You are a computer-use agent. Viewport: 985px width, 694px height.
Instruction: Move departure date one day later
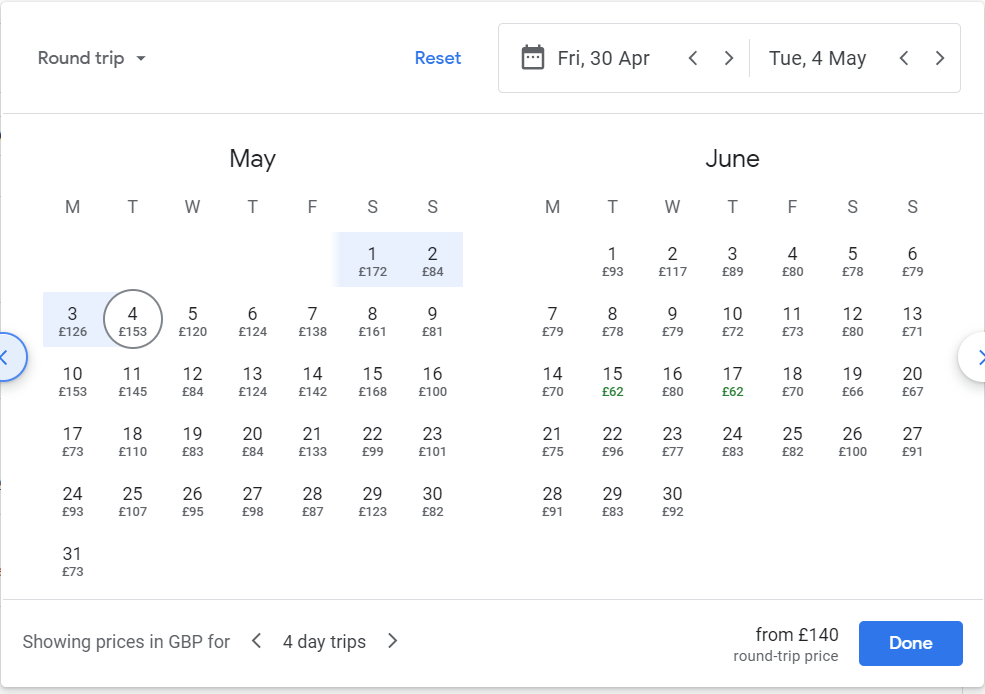point(729,58)
